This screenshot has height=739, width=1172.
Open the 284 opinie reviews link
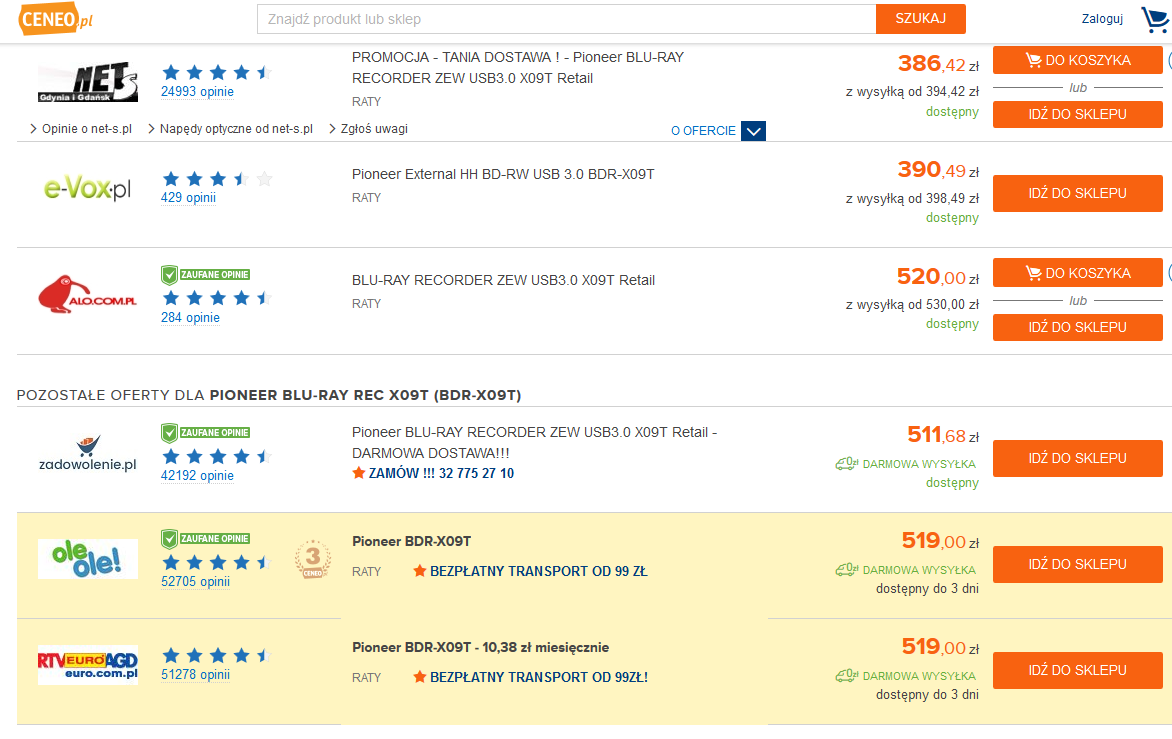pyautogui.click(x=191, y=318)
